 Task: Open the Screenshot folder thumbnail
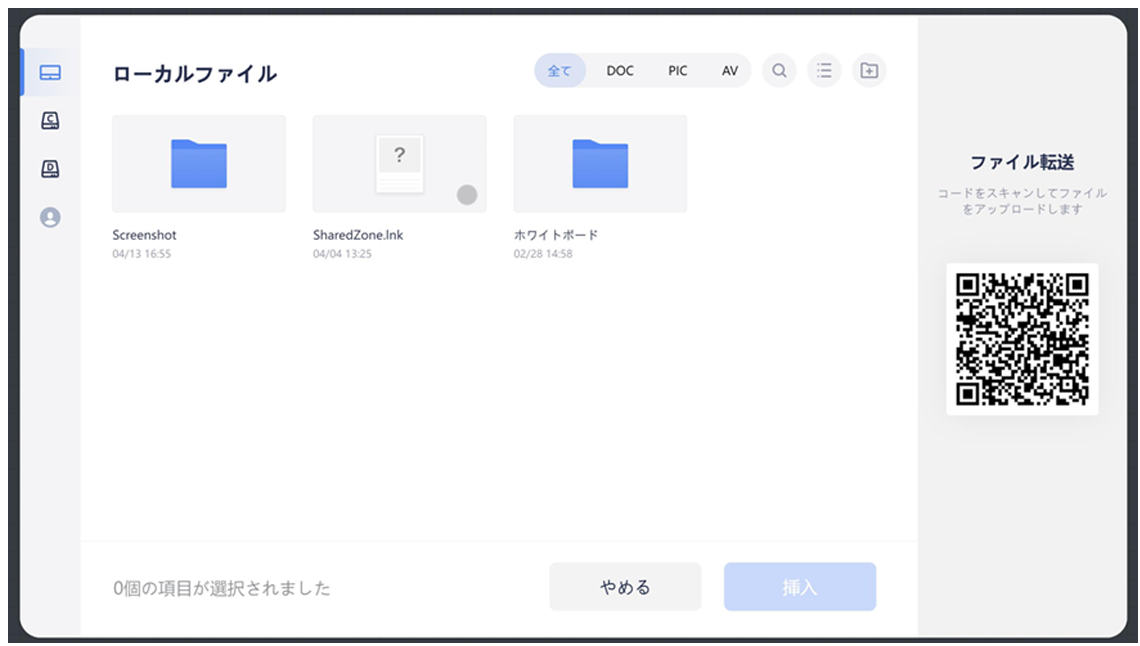199,163
